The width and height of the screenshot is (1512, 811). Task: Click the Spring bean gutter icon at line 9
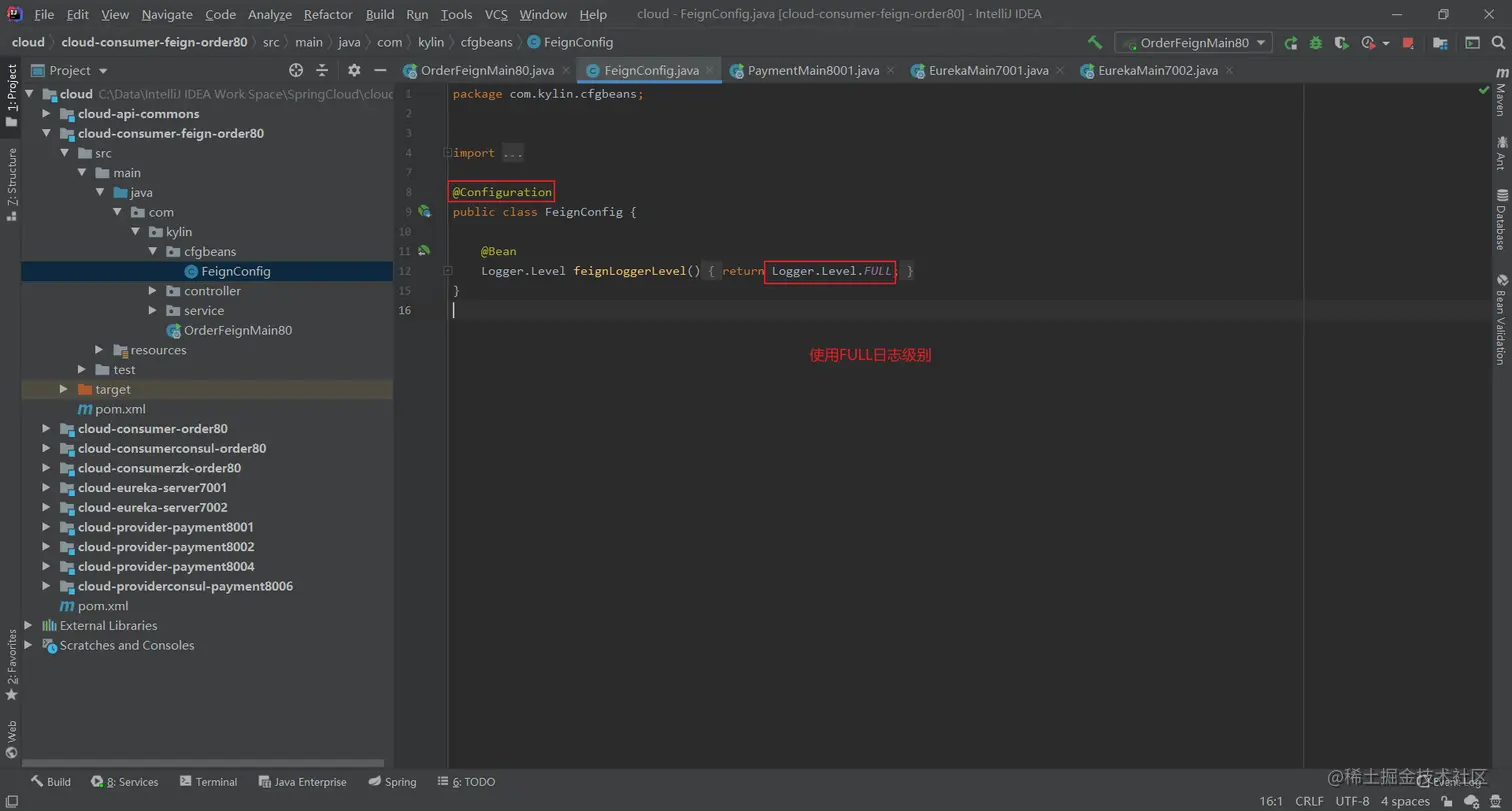coord(424,211)
